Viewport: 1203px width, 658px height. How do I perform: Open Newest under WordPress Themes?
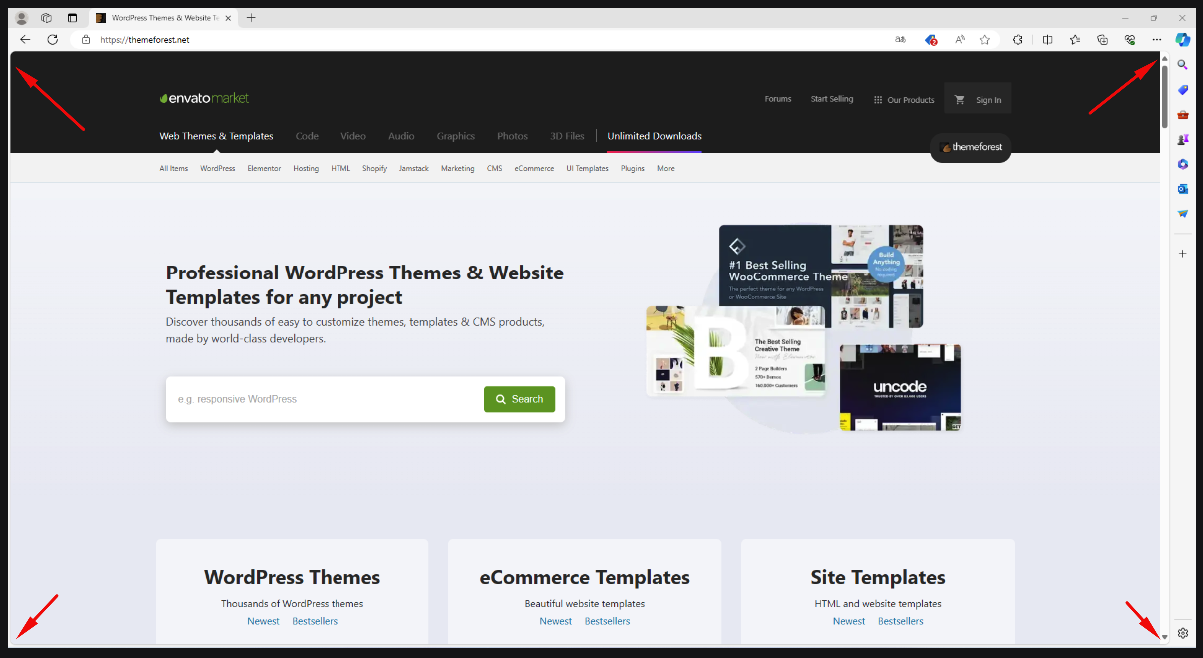pyautogui.click(x=263, y=621)
